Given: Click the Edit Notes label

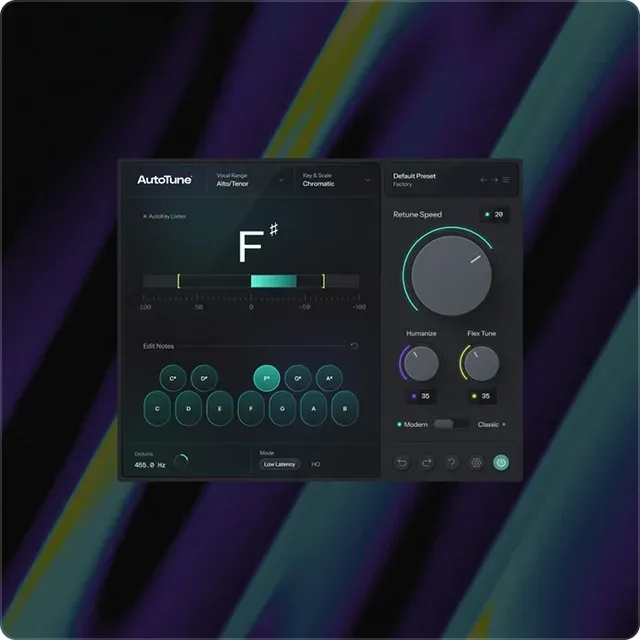Looking at the screenshot, I should click(158, 346).
